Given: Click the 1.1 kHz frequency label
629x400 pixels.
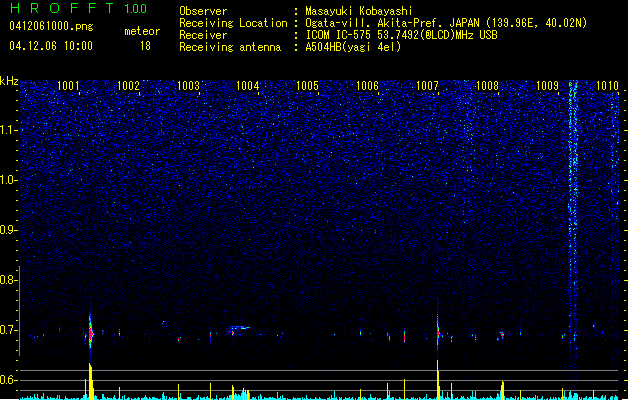Looking at the screenshot, I should (8, 130).
